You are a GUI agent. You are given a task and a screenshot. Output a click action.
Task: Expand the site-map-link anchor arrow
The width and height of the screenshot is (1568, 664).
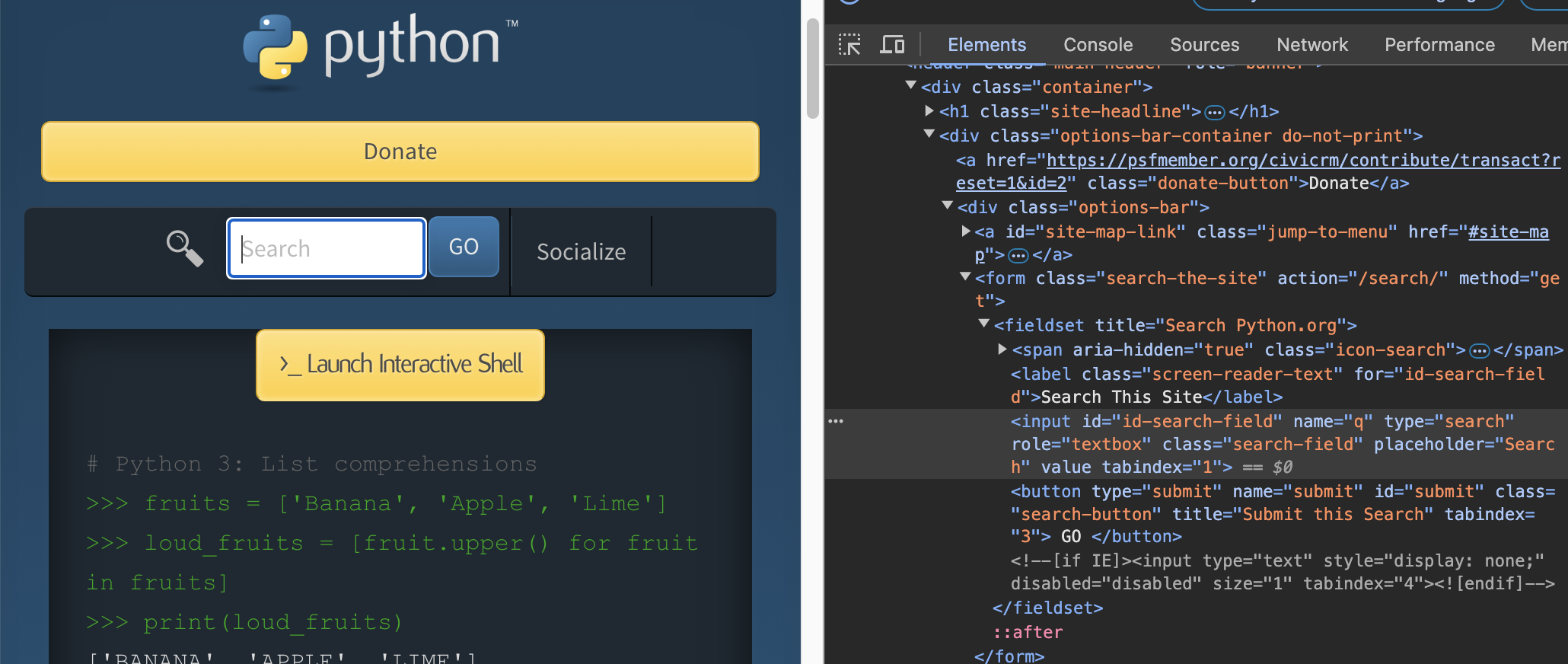point(966,231)
